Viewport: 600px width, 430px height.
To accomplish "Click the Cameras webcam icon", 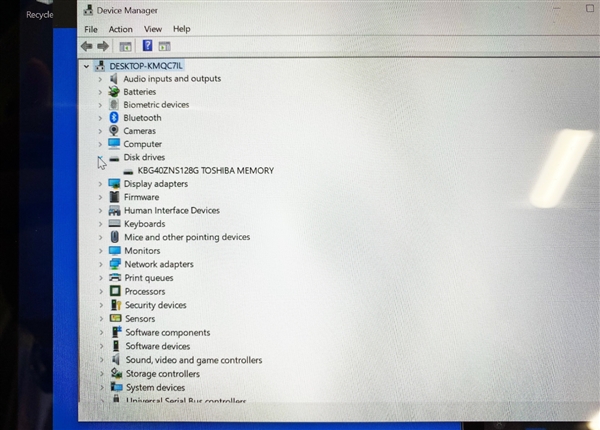I will click(114, 130).
